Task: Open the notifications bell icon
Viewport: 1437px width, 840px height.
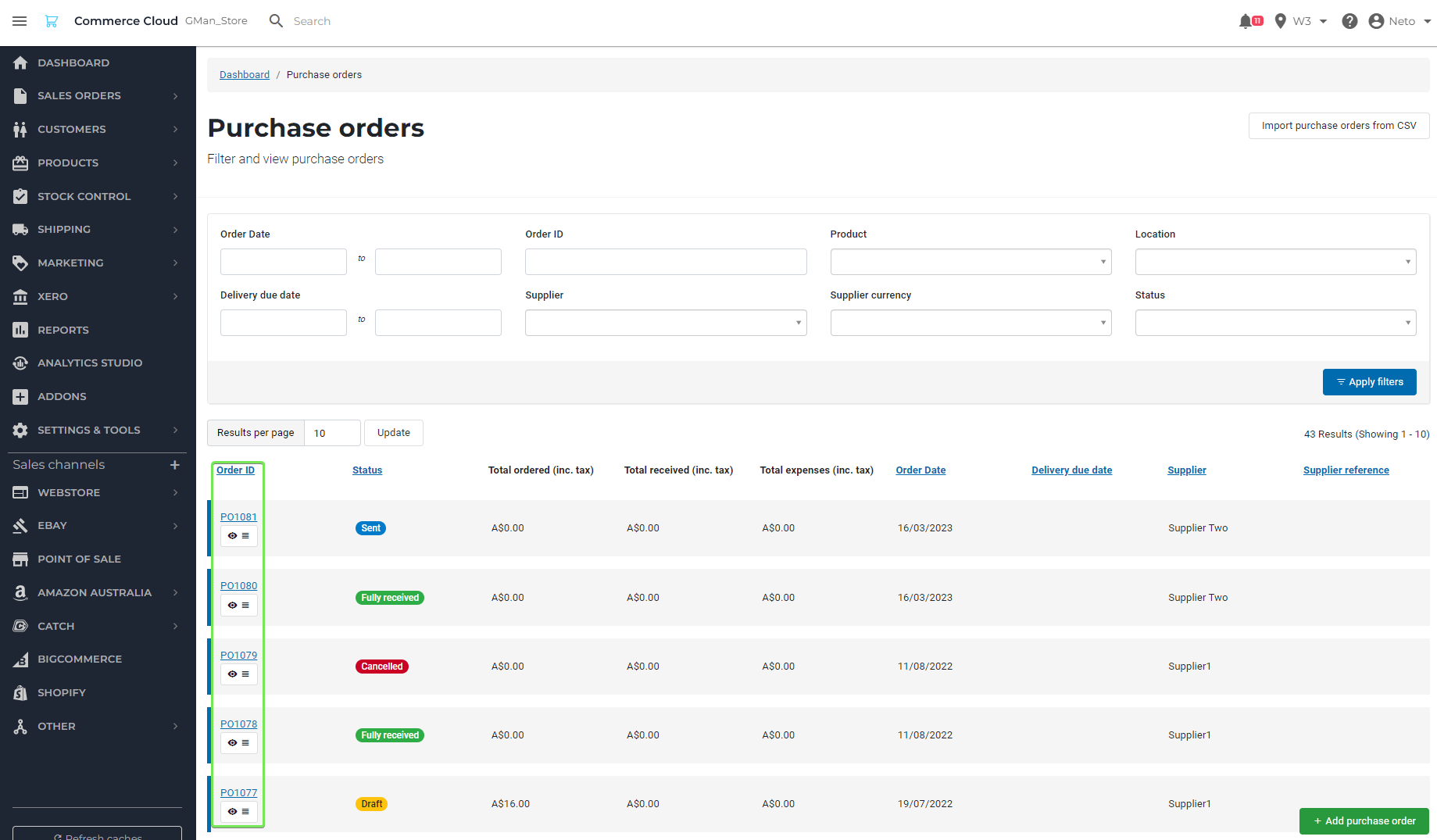Action: coord(1246,21)
